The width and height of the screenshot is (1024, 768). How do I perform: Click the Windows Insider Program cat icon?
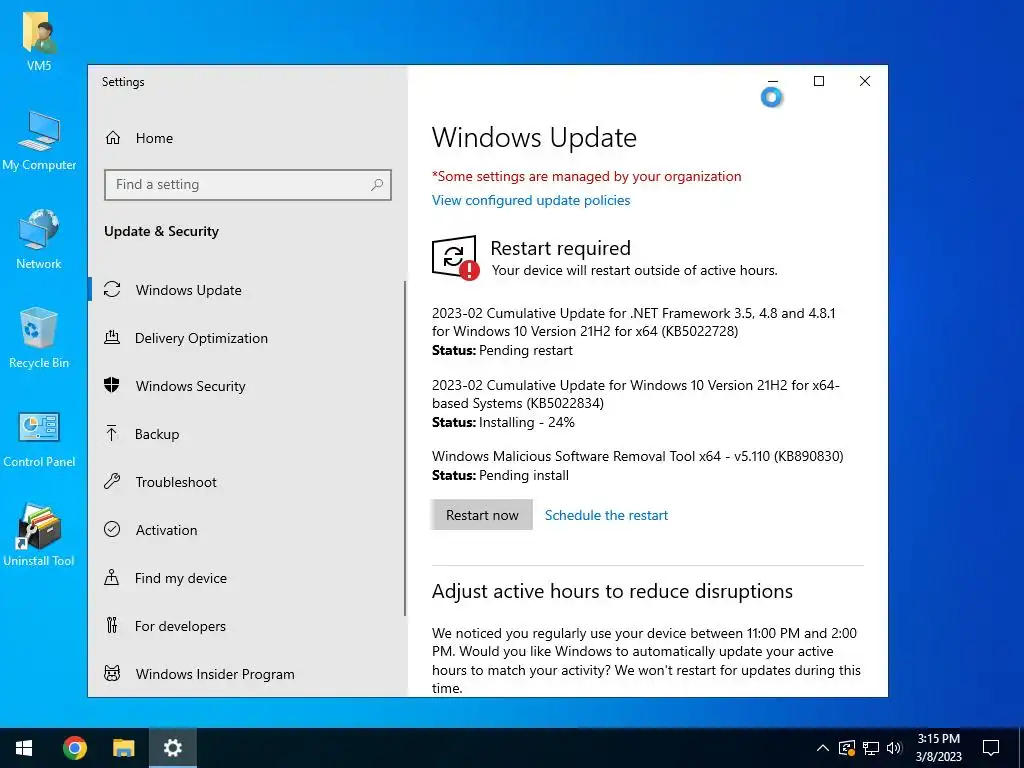112,673
